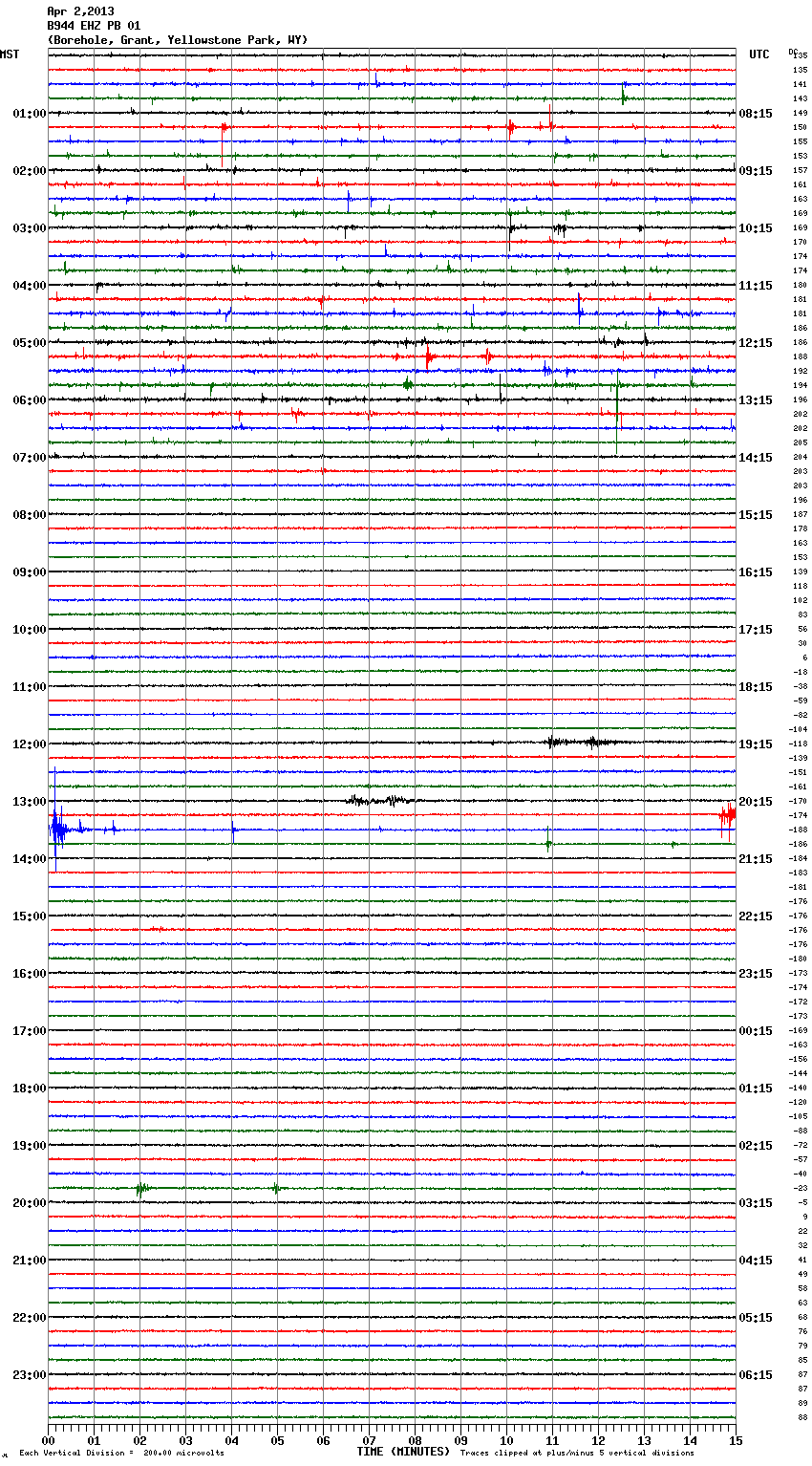812x1466 pixels.
Task: Click minute tick label '00' on bottom axis
Action: (x=49, y=1440)
